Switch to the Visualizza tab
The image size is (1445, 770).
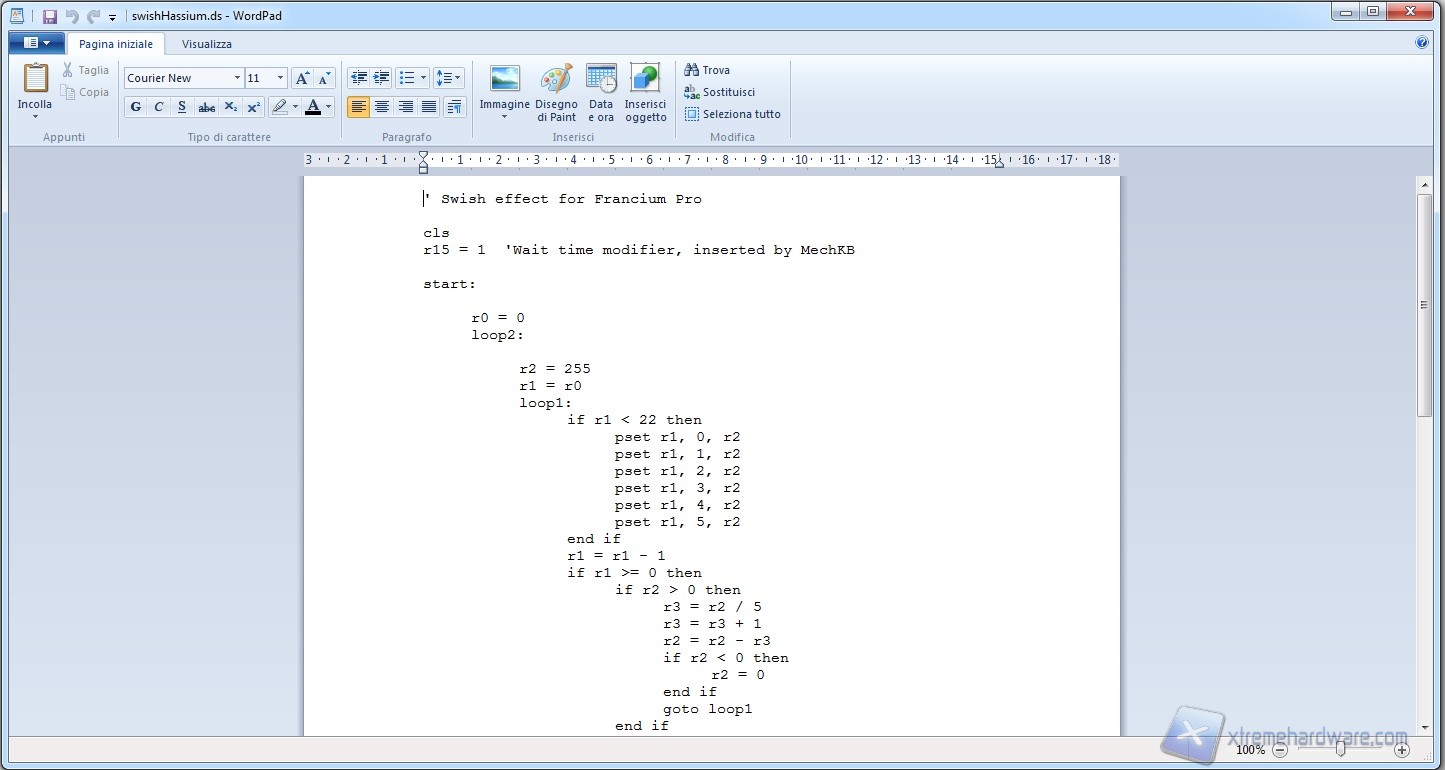207,44
